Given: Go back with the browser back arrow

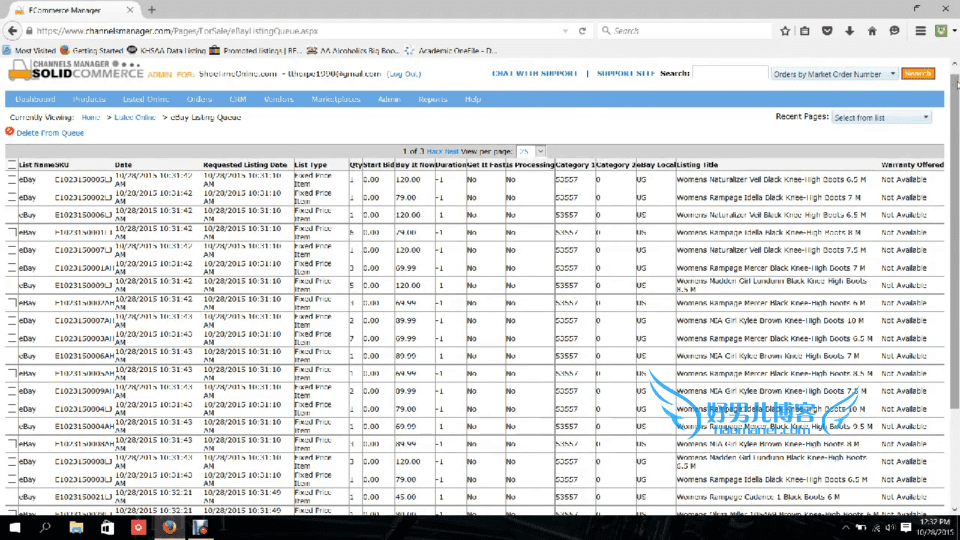Looking at the screenshot, I should 13,31.
